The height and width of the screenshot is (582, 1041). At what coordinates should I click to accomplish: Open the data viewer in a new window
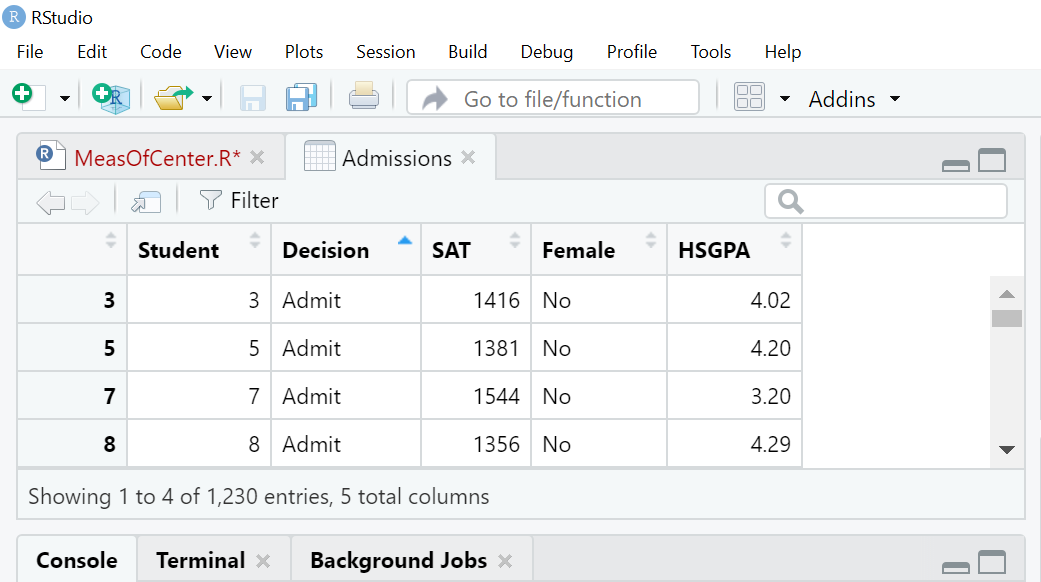(x=145, y=200)
